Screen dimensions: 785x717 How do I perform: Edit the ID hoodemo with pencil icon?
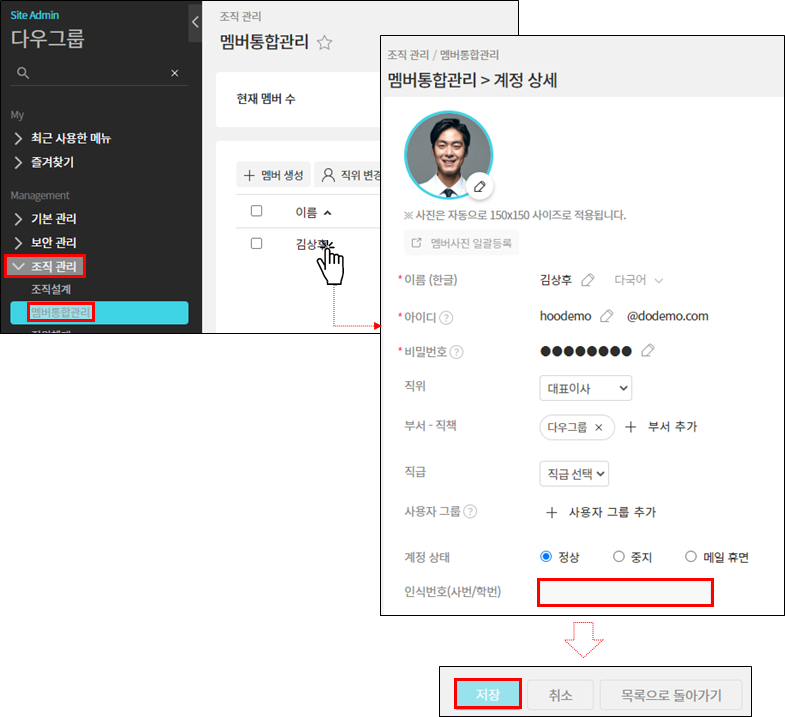606,316
